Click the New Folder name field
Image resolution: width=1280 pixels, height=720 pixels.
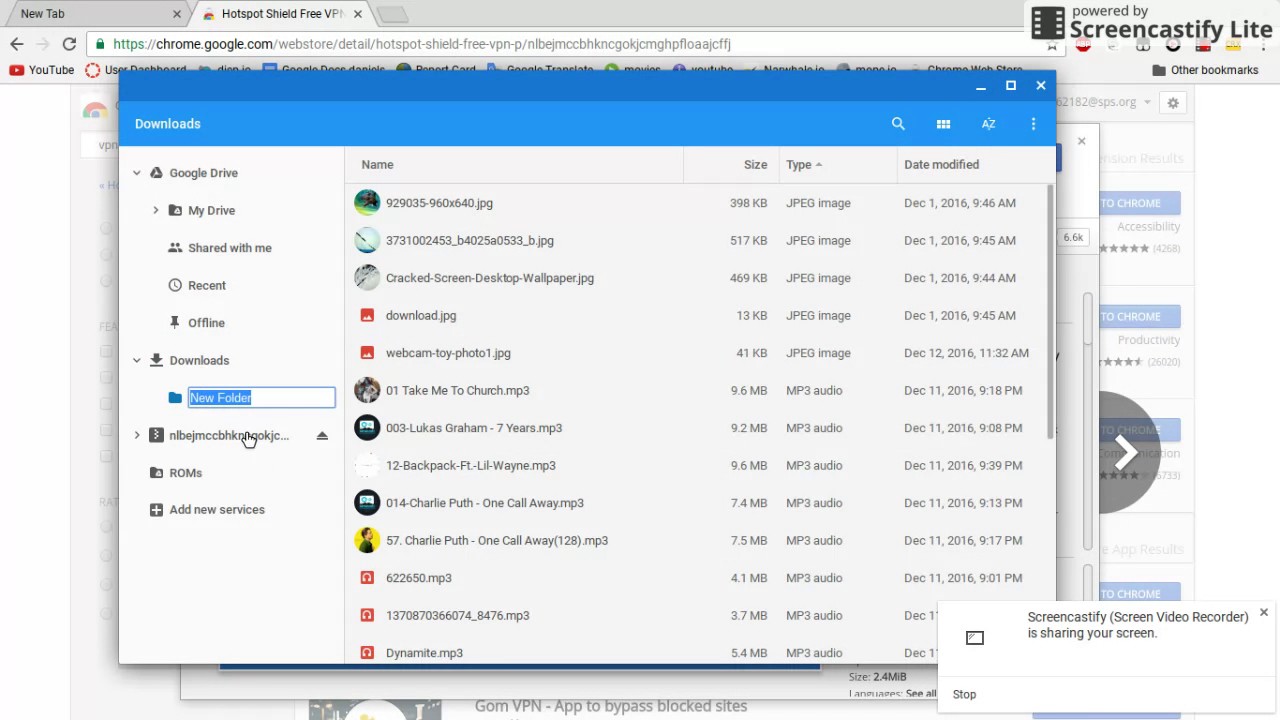(x=262, y=398)
